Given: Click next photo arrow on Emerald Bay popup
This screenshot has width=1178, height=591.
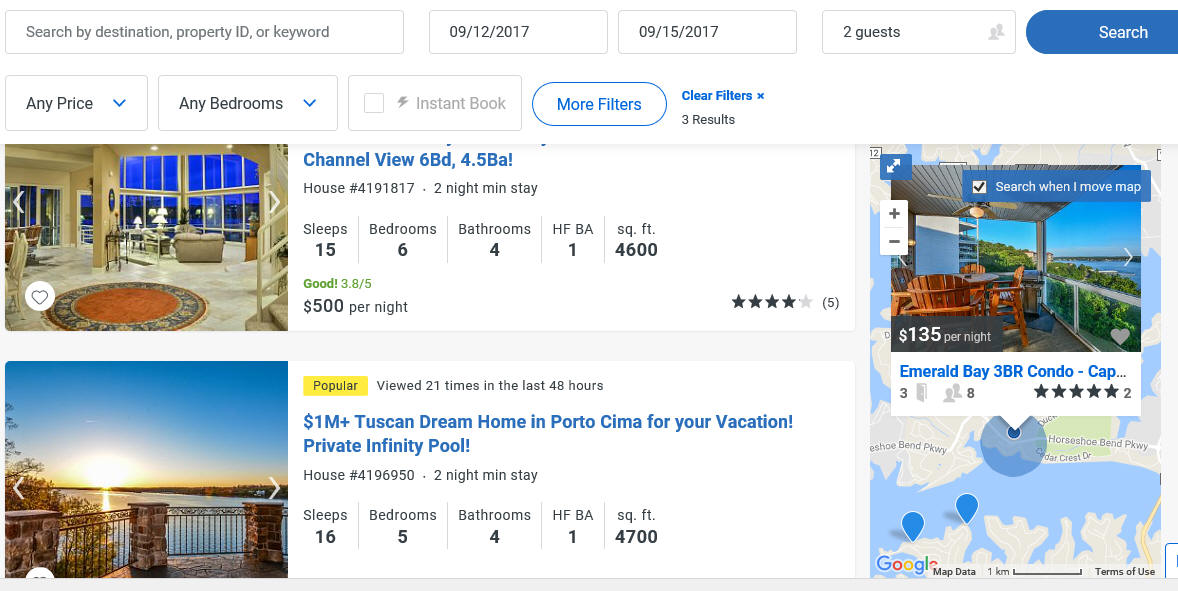Looking at the screenshot, I should [1128, 257].
